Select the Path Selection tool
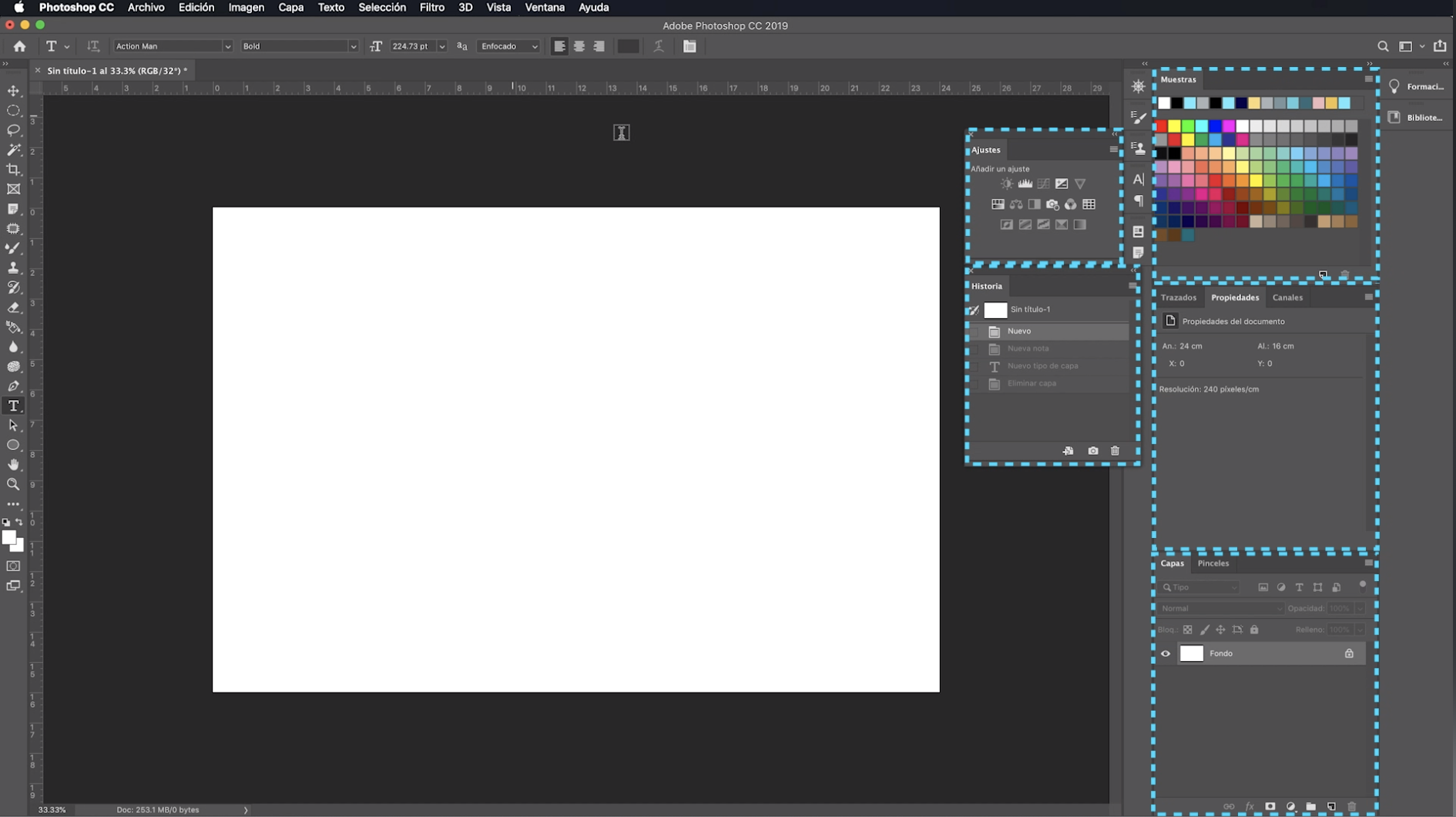Image resolution: width=1456 pixels, height=817 pixels. pyautogui.click(x=13, y=425)
